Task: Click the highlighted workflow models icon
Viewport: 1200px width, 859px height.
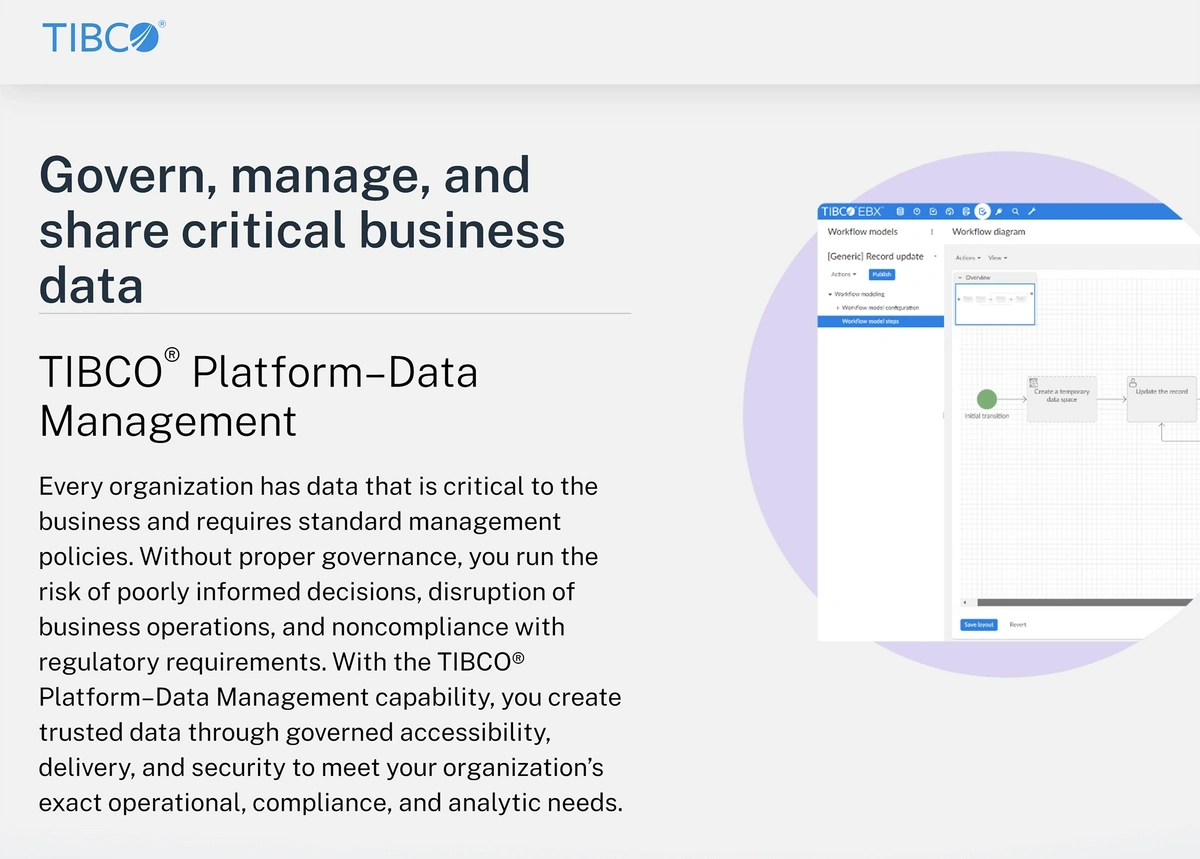Action: pos(983,211)
